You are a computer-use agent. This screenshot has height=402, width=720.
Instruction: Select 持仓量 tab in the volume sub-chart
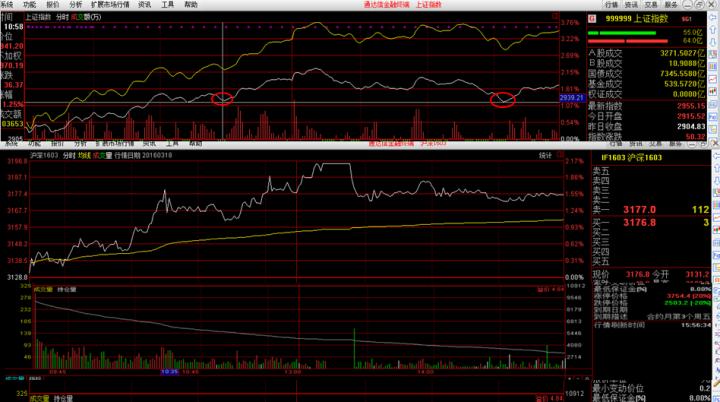pos(67,289)
